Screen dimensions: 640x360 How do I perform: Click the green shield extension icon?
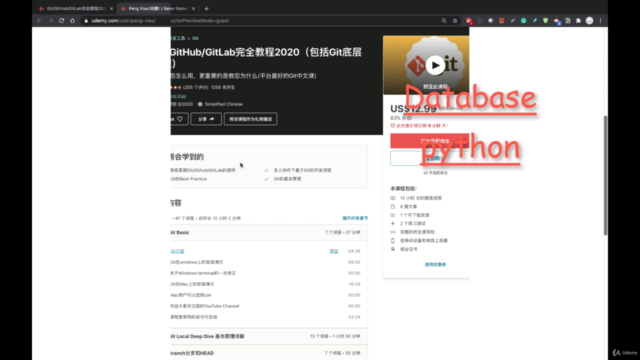click(x=545, y=20)
